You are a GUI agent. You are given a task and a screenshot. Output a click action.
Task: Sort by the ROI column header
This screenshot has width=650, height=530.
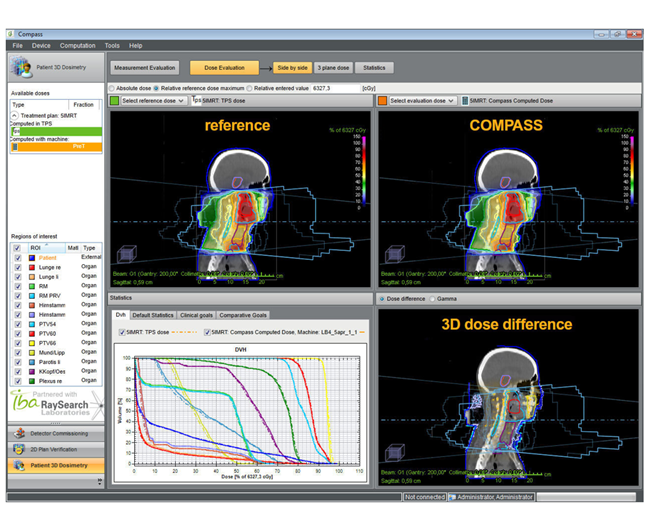click(x=46, y=248)
